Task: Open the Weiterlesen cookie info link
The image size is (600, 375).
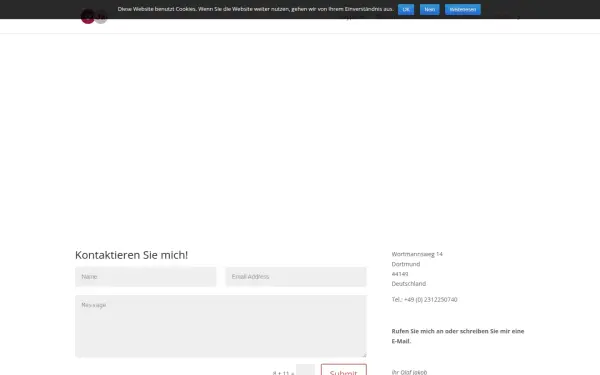Action: [x=463, y=10]
